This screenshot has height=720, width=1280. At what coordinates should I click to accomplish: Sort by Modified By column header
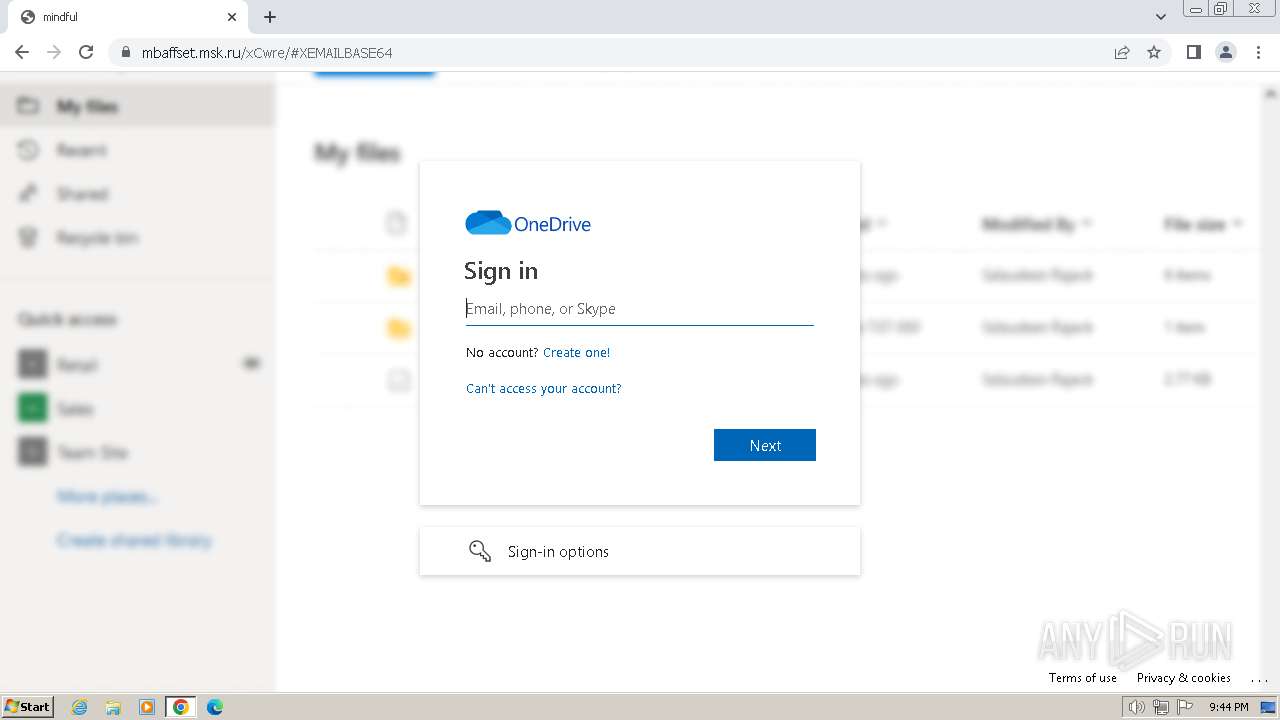pyautogui.click(x=1036, y=224)
